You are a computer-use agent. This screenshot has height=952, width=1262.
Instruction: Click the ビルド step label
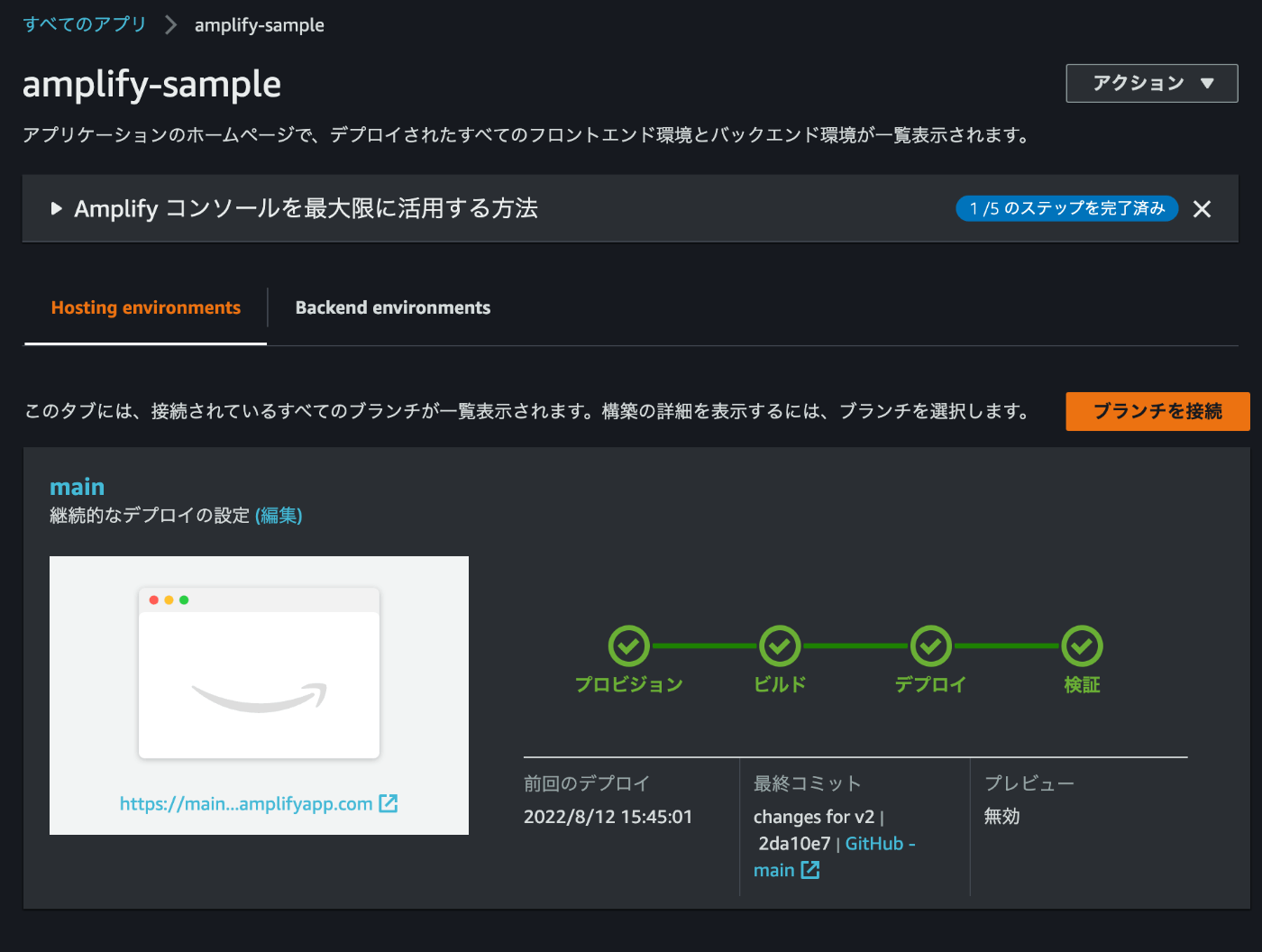pyautogui.click(x=780, y=685)
